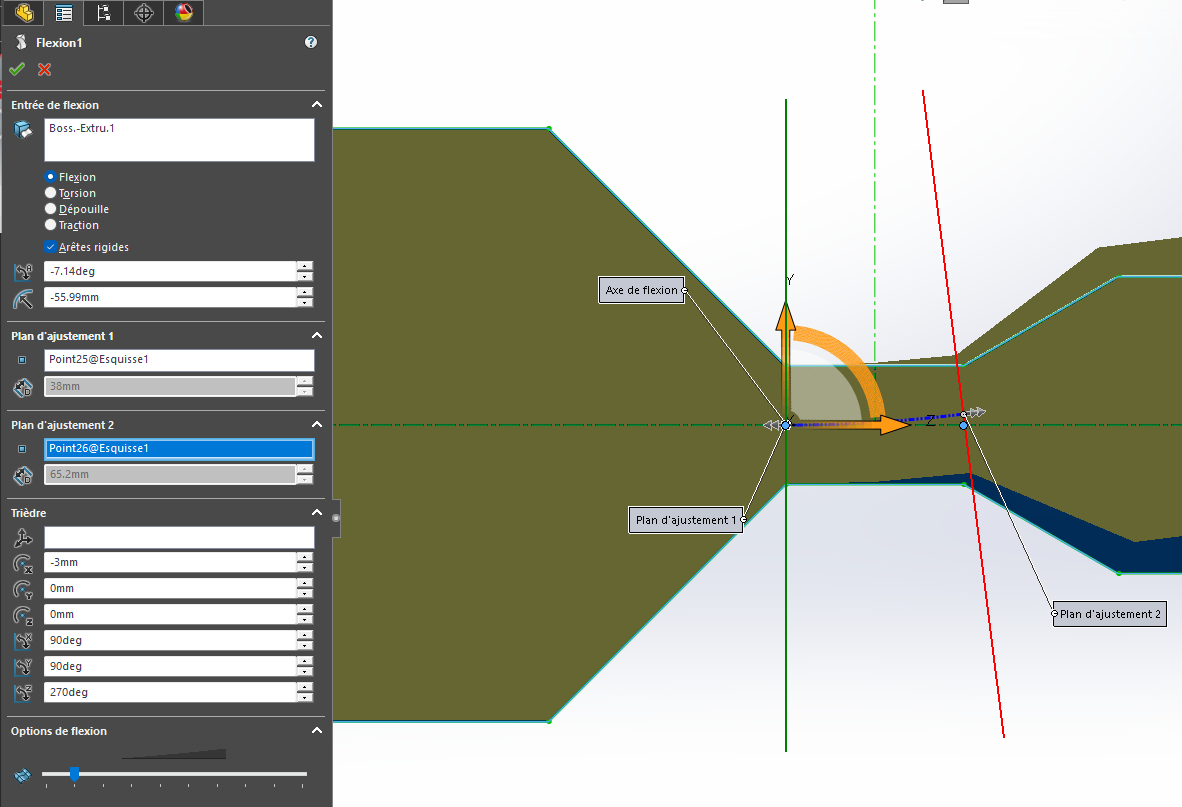Adjust the flex accuracy slider handle
Screen dimensions: 1182x807
[x=74, y=774]
